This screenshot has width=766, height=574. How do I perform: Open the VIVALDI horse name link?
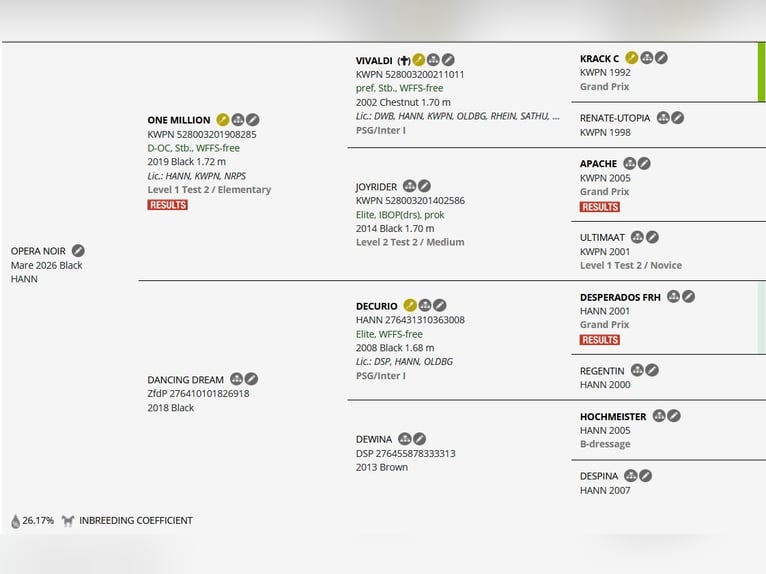point(374,61)
